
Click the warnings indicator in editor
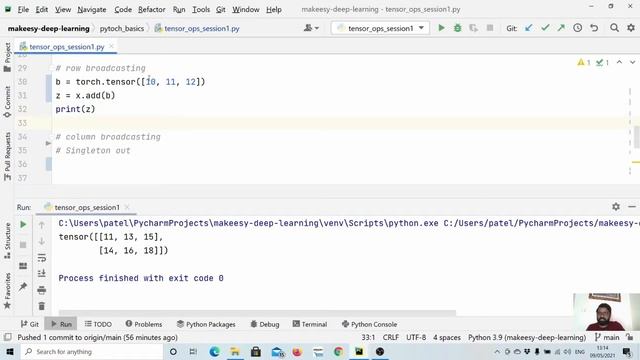[584, 62]
